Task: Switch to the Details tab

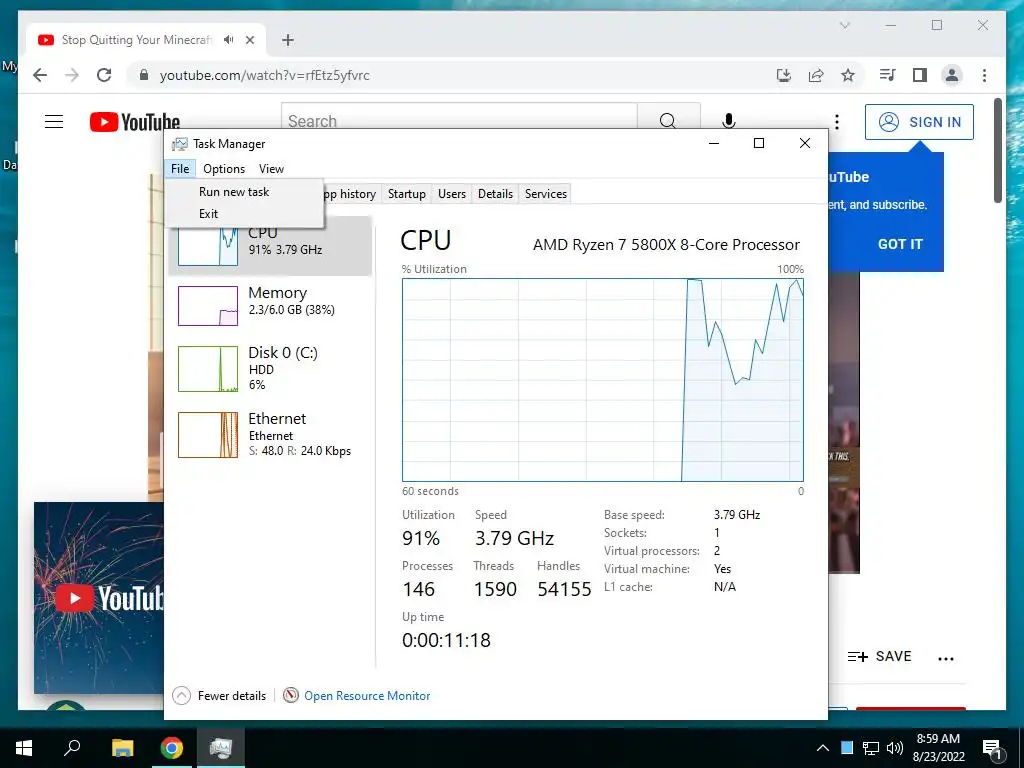Action: pyautogui.click(x=495, y=194)
